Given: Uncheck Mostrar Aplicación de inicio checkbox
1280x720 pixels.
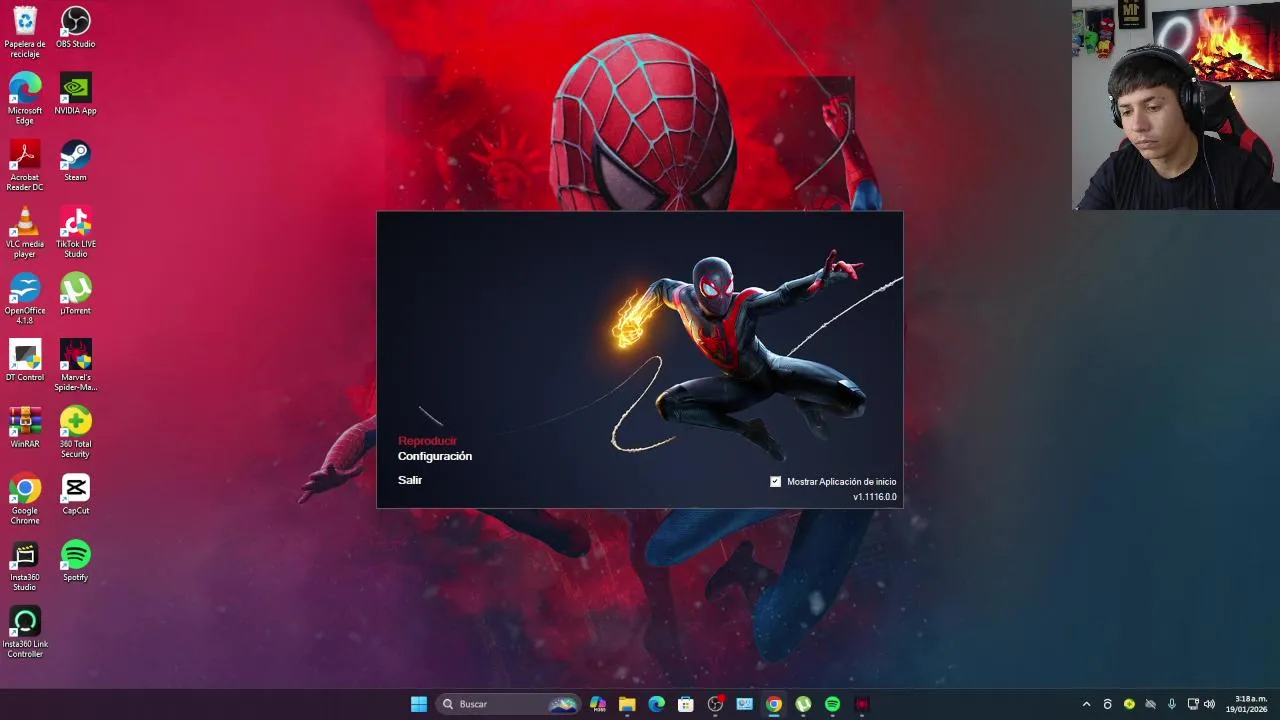Looking at the screenshot, I should (775, 482).
